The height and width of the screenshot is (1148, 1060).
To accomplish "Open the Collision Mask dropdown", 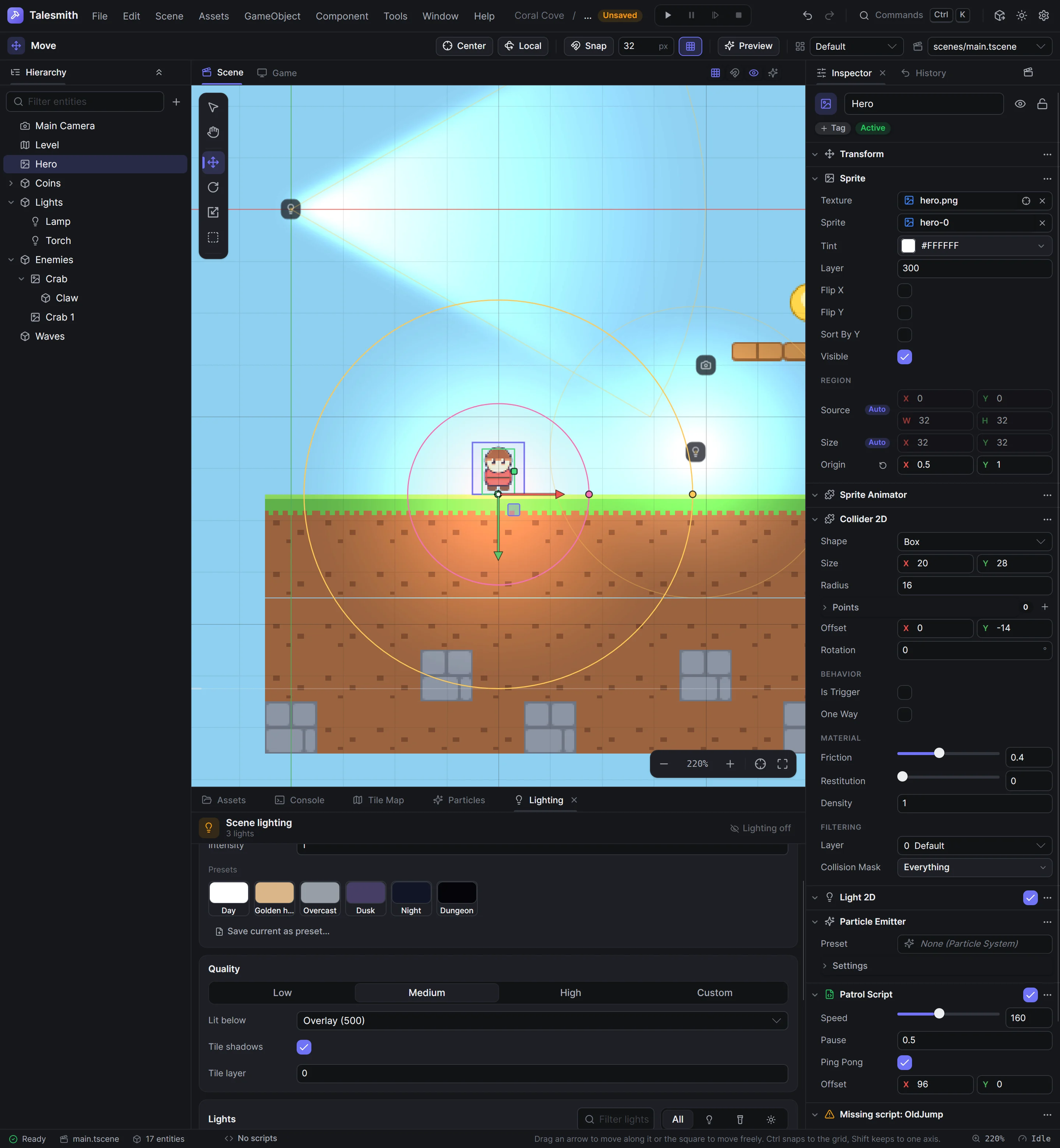I will coord(974,867).
